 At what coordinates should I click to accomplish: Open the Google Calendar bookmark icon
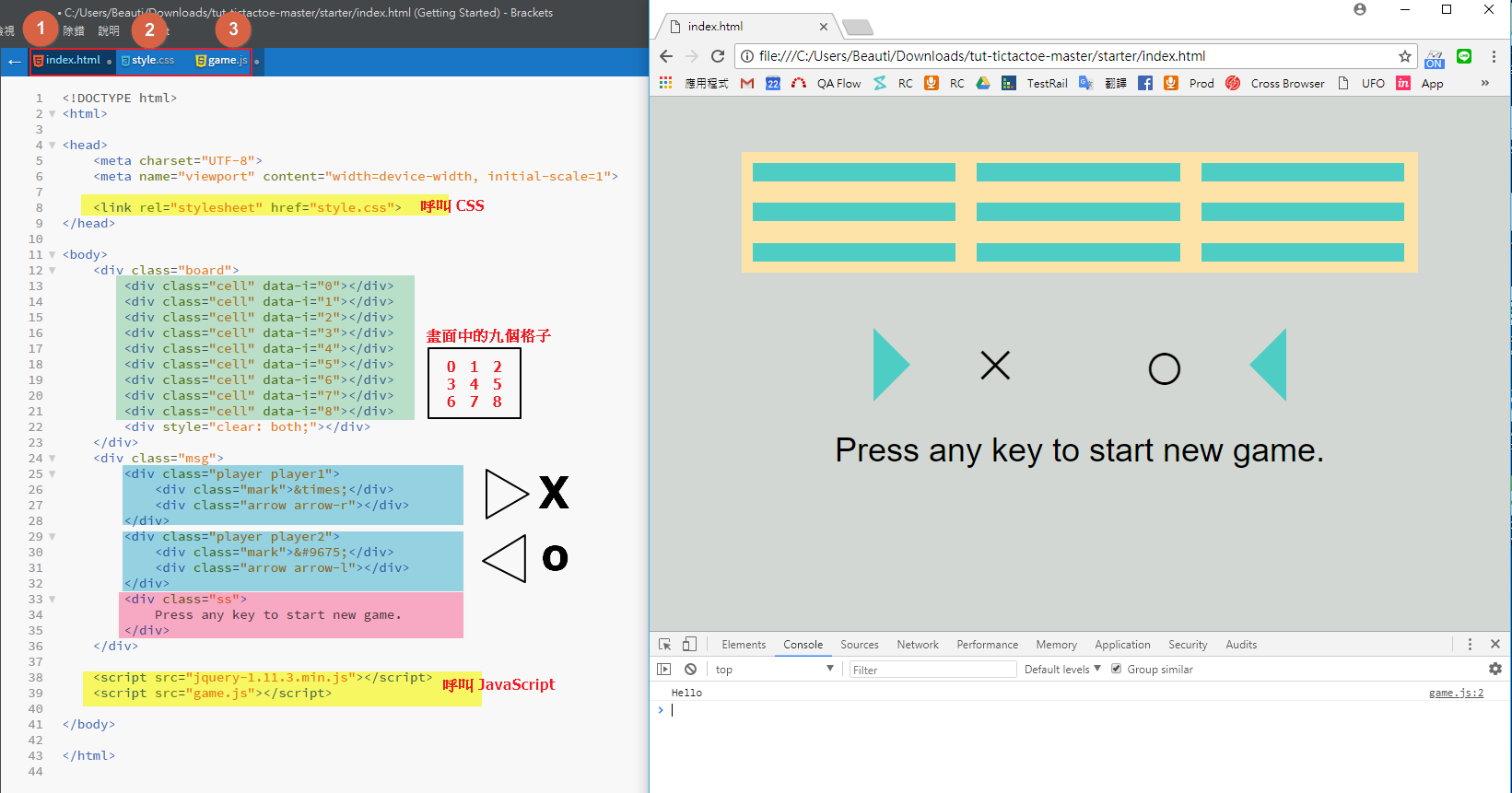coord(773,84)
